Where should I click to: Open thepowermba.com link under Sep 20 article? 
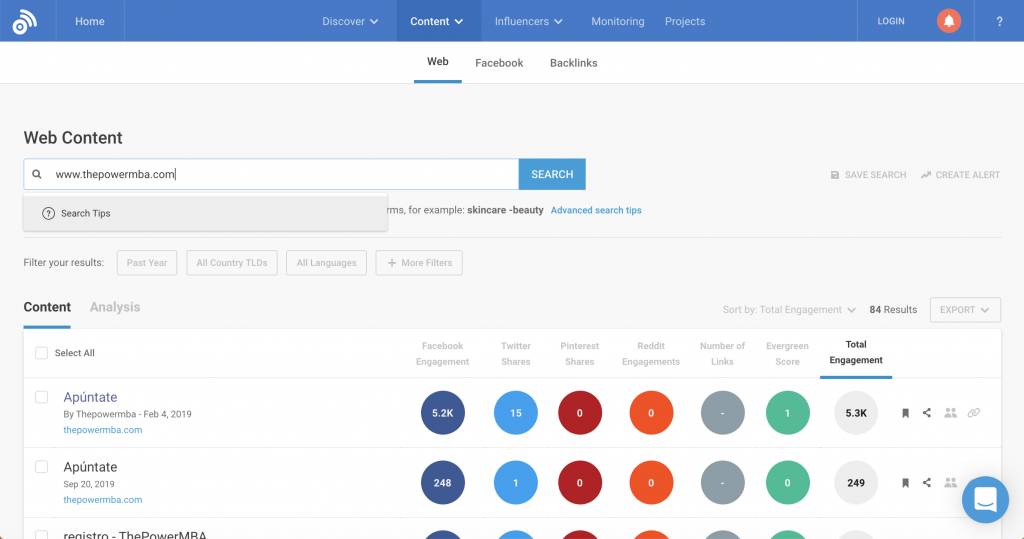pos(103,500)
